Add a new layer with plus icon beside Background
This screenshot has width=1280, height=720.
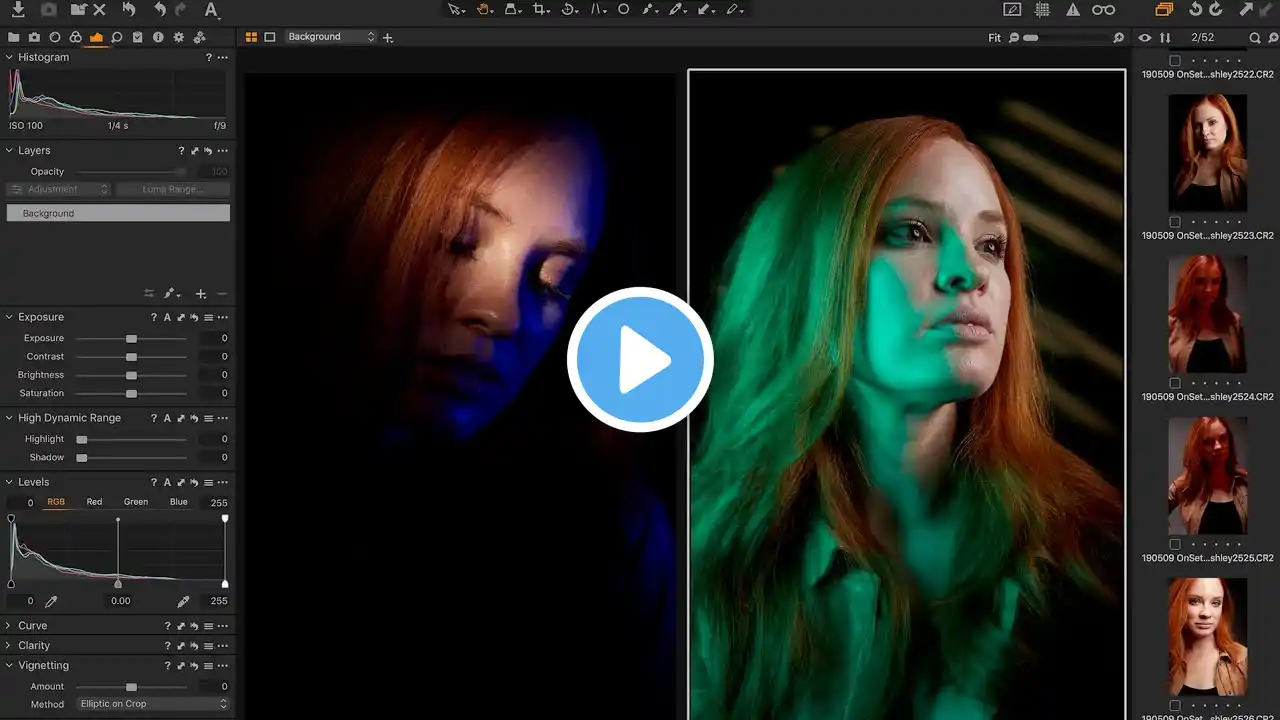[x=388, y=38]
